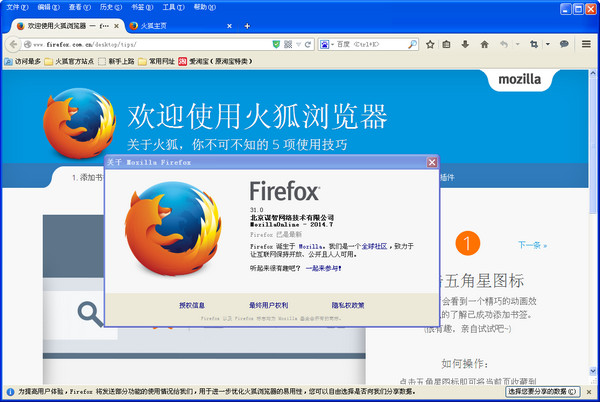Open the 文件 menu
The image size is (600, 402).
pos(17,6)
